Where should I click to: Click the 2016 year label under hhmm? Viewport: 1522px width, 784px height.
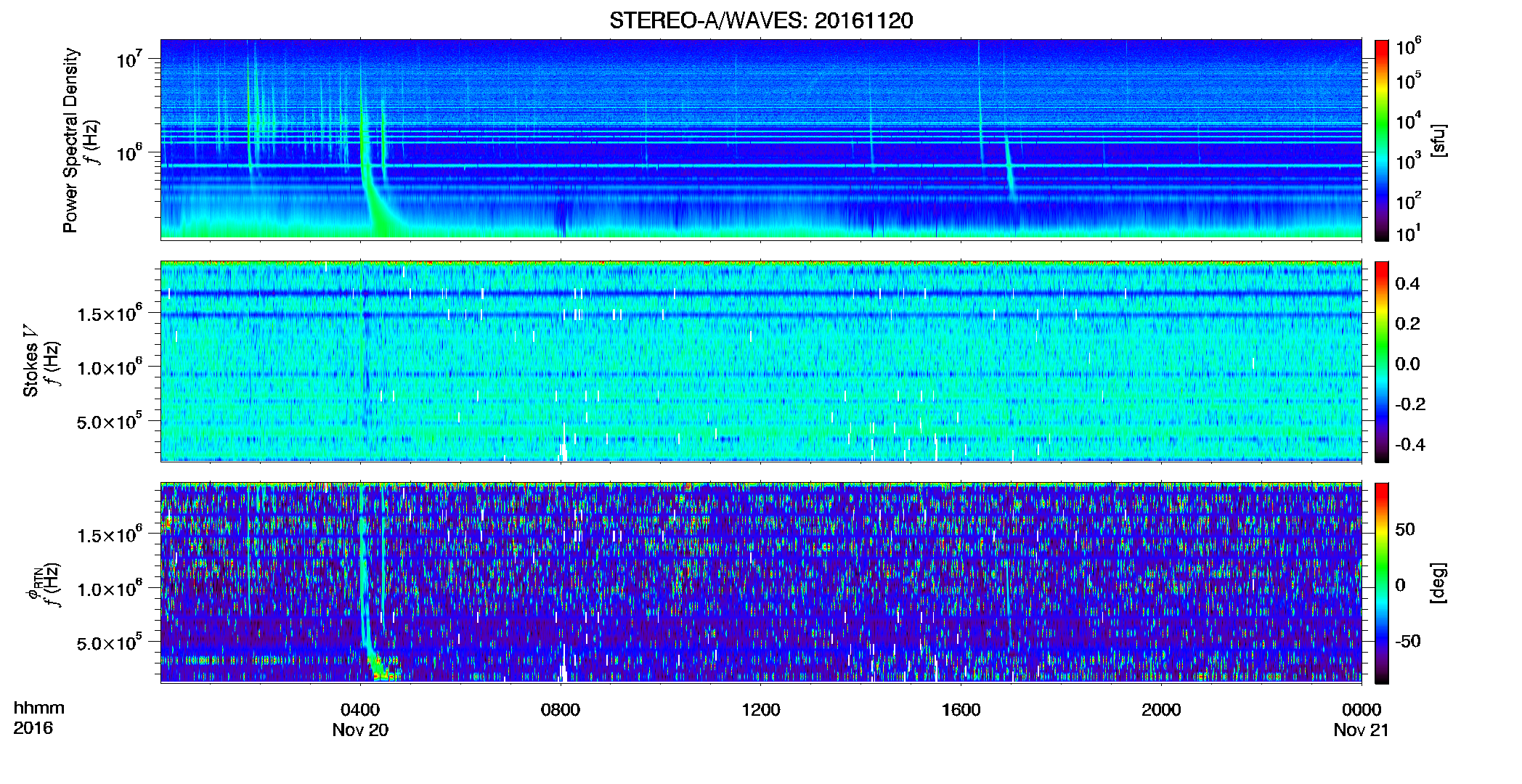click(x=33, y=728)
